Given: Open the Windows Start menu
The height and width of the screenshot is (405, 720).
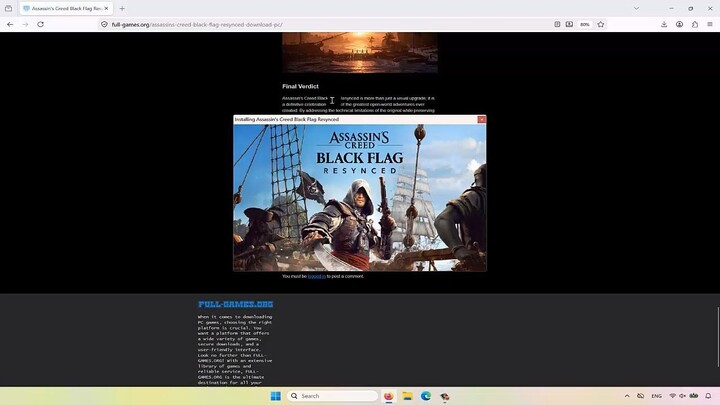Looking at the screenshot, I should tap(276, 396).
